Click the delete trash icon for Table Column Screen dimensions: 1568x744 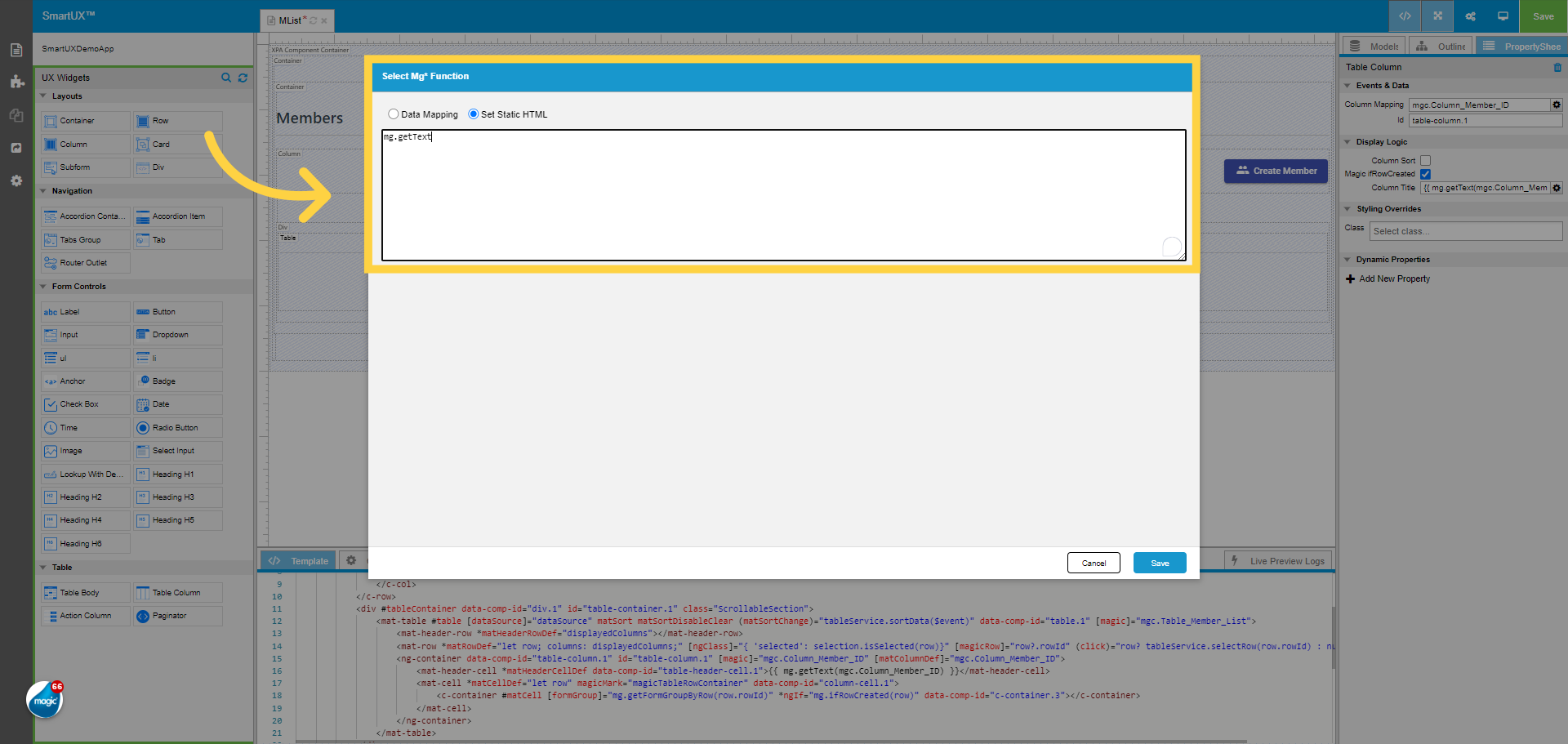(1558, 68)
